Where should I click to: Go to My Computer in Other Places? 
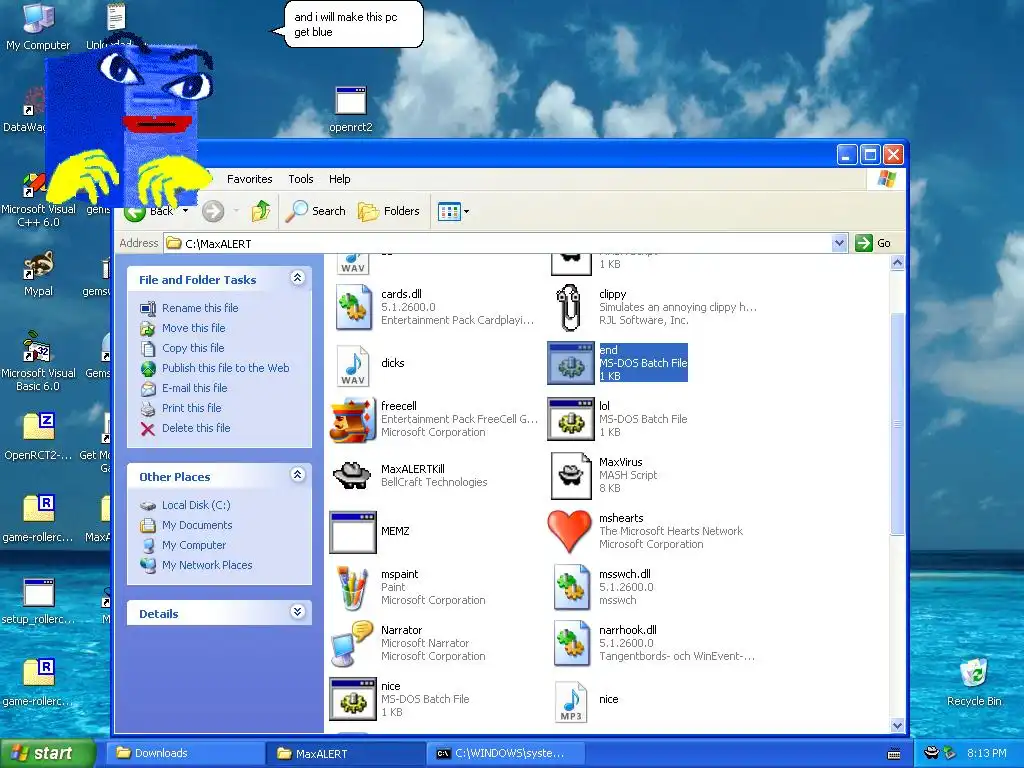(x=194, y=545)
